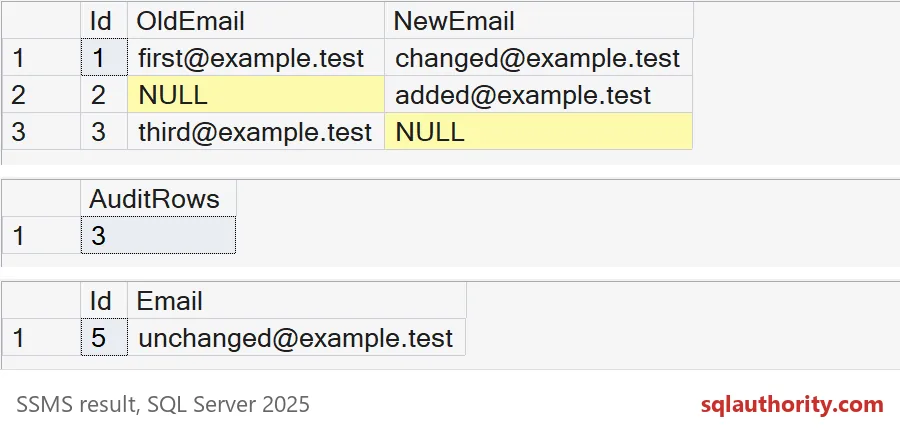Select cell added@example.test
Image resolution: width=900 pixels, height=433 pixels.
[x=539, y=95]
